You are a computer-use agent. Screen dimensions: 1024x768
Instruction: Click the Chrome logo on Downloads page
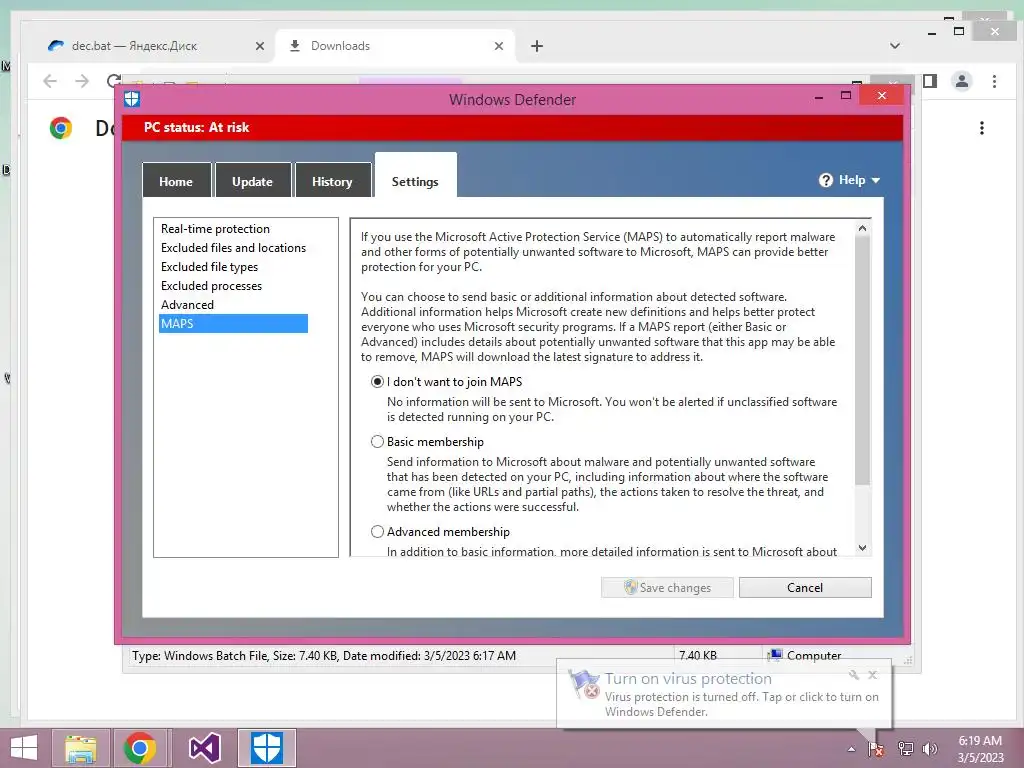(61, 128)
